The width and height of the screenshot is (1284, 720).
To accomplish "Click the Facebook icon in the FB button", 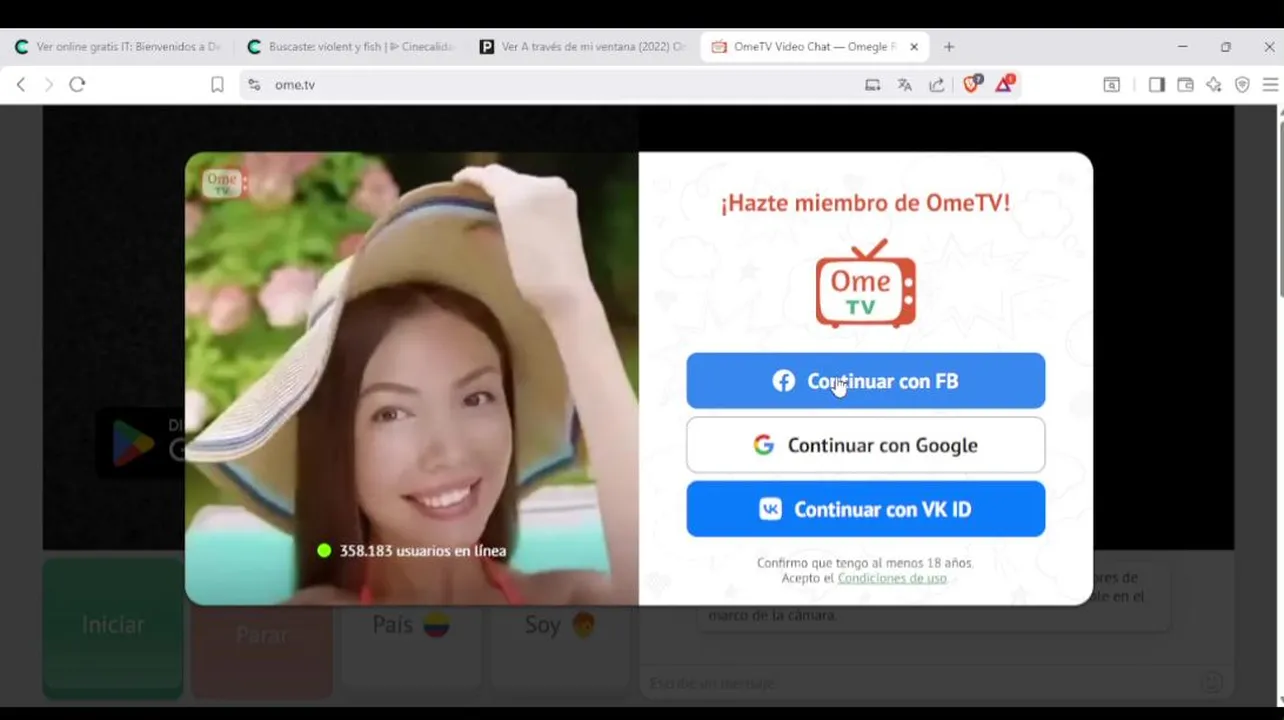I will tap(783, 381).
